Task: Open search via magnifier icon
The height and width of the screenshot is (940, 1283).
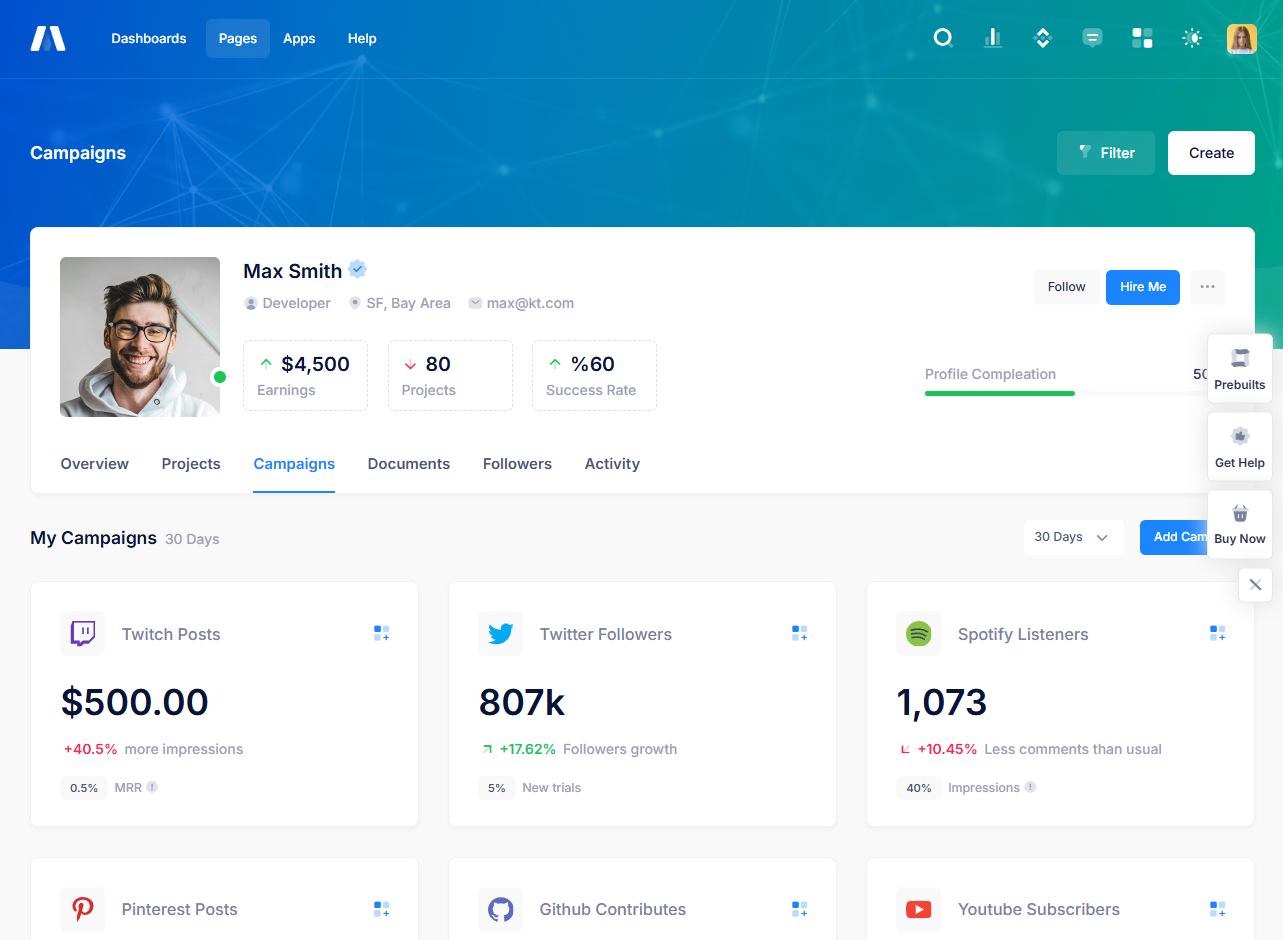Action: pyautogui.click(x=943, y=38)
